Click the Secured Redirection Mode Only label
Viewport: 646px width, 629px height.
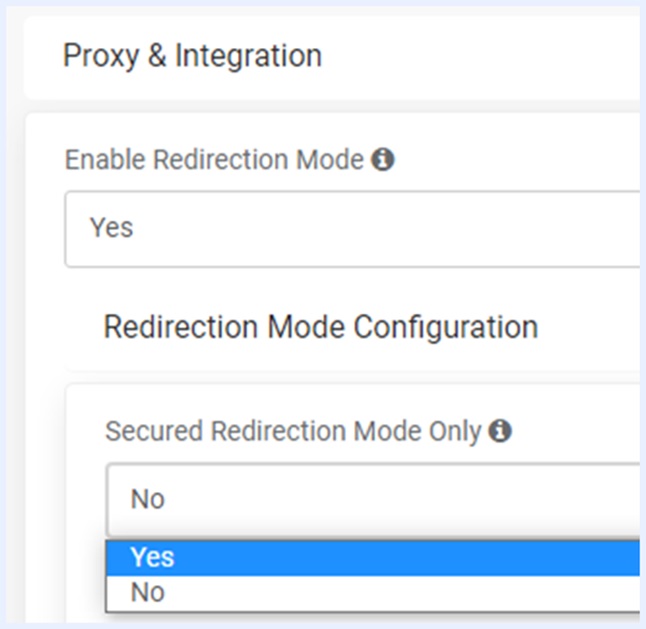(294, 431)
